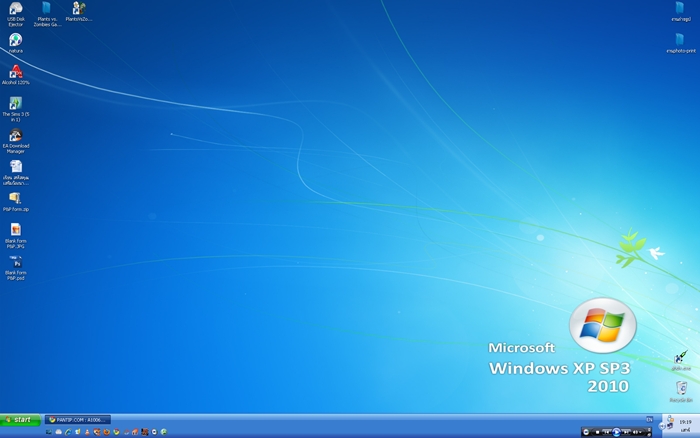Select the P&P form.zip archive file
Image resolution: width=700 pixels, height=438 pixels.
(16, 201)
